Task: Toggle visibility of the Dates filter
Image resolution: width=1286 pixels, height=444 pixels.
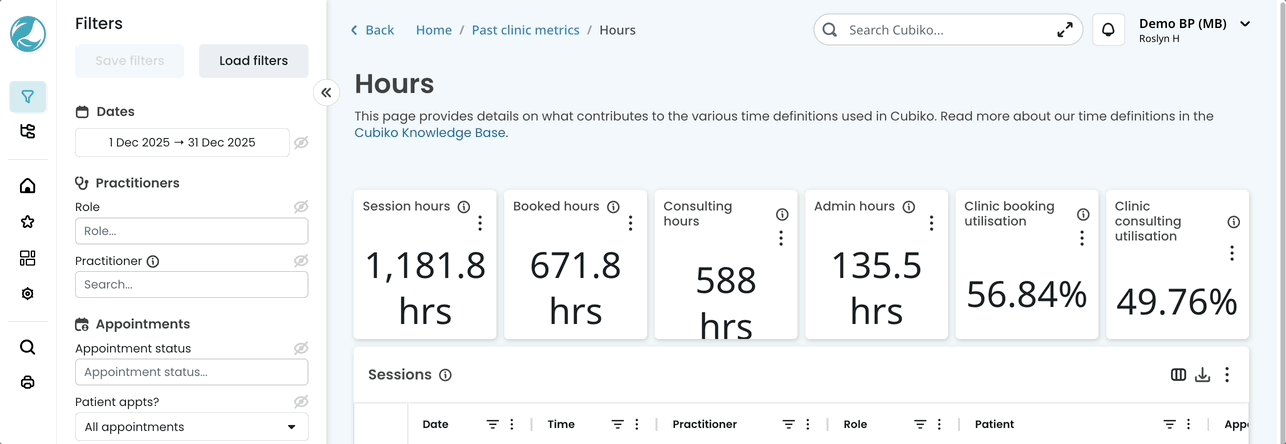Action: 301,143
